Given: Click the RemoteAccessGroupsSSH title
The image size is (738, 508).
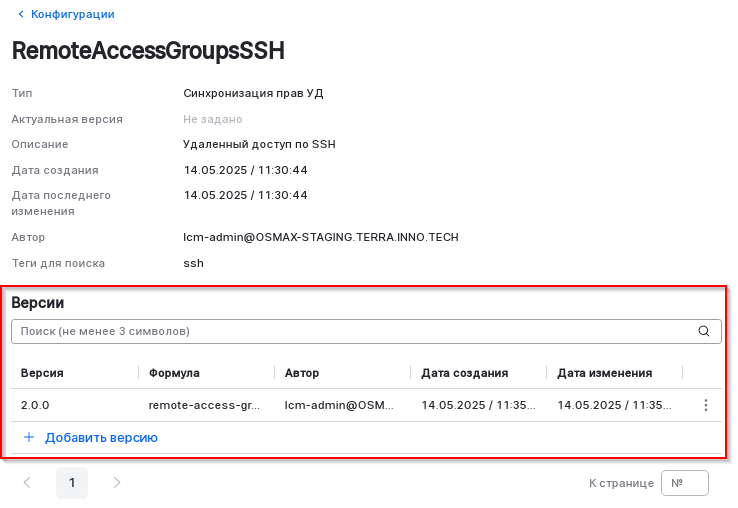Looking at the screenshot, I should point(148,51).
